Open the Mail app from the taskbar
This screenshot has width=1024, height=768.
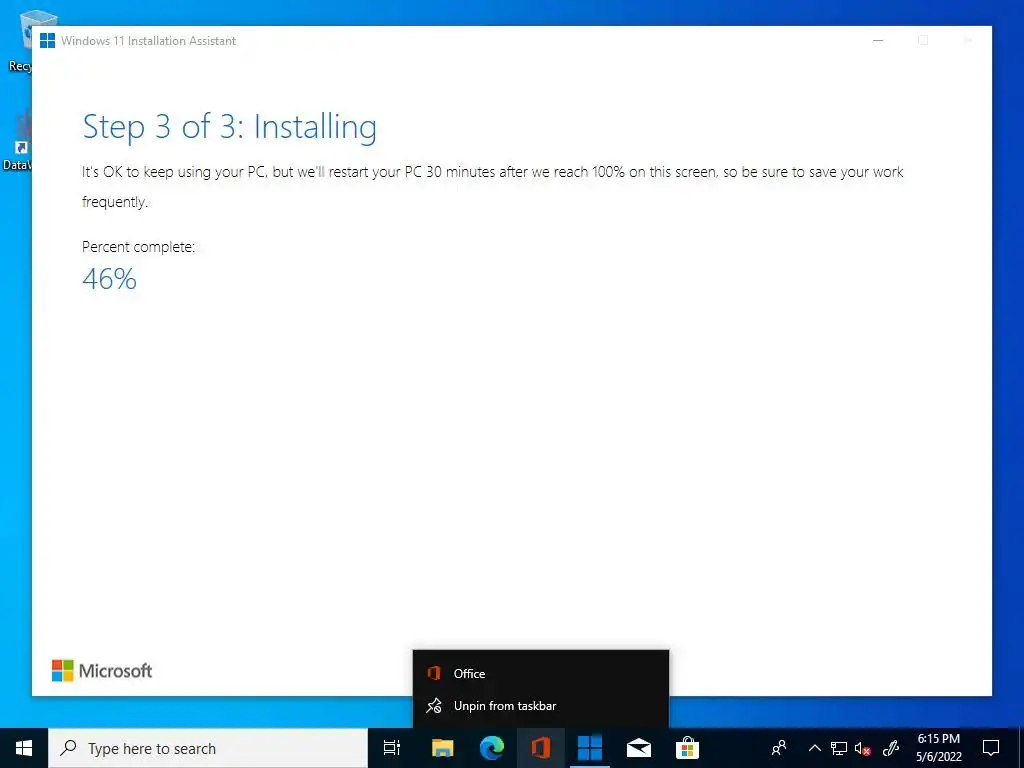(639, 748)
